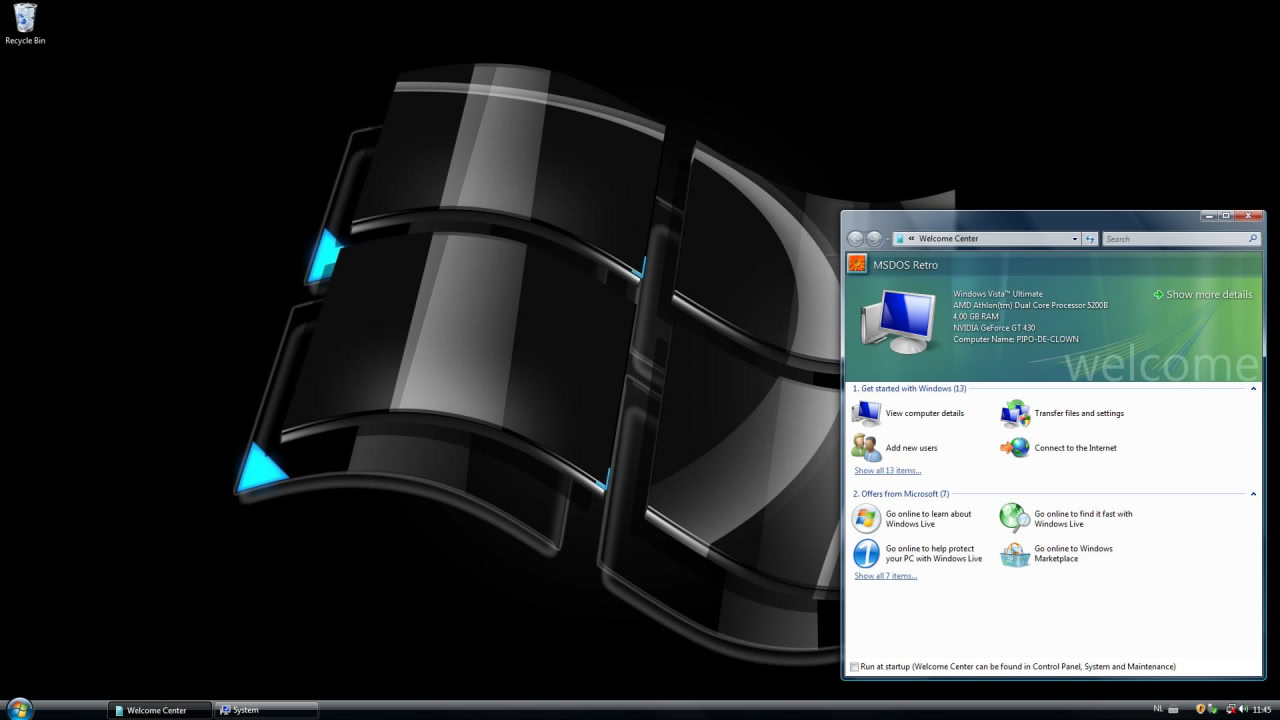Click the MSDOS Retro user picture
This screenshot has height=720, width=1280.
pos(856,264)
